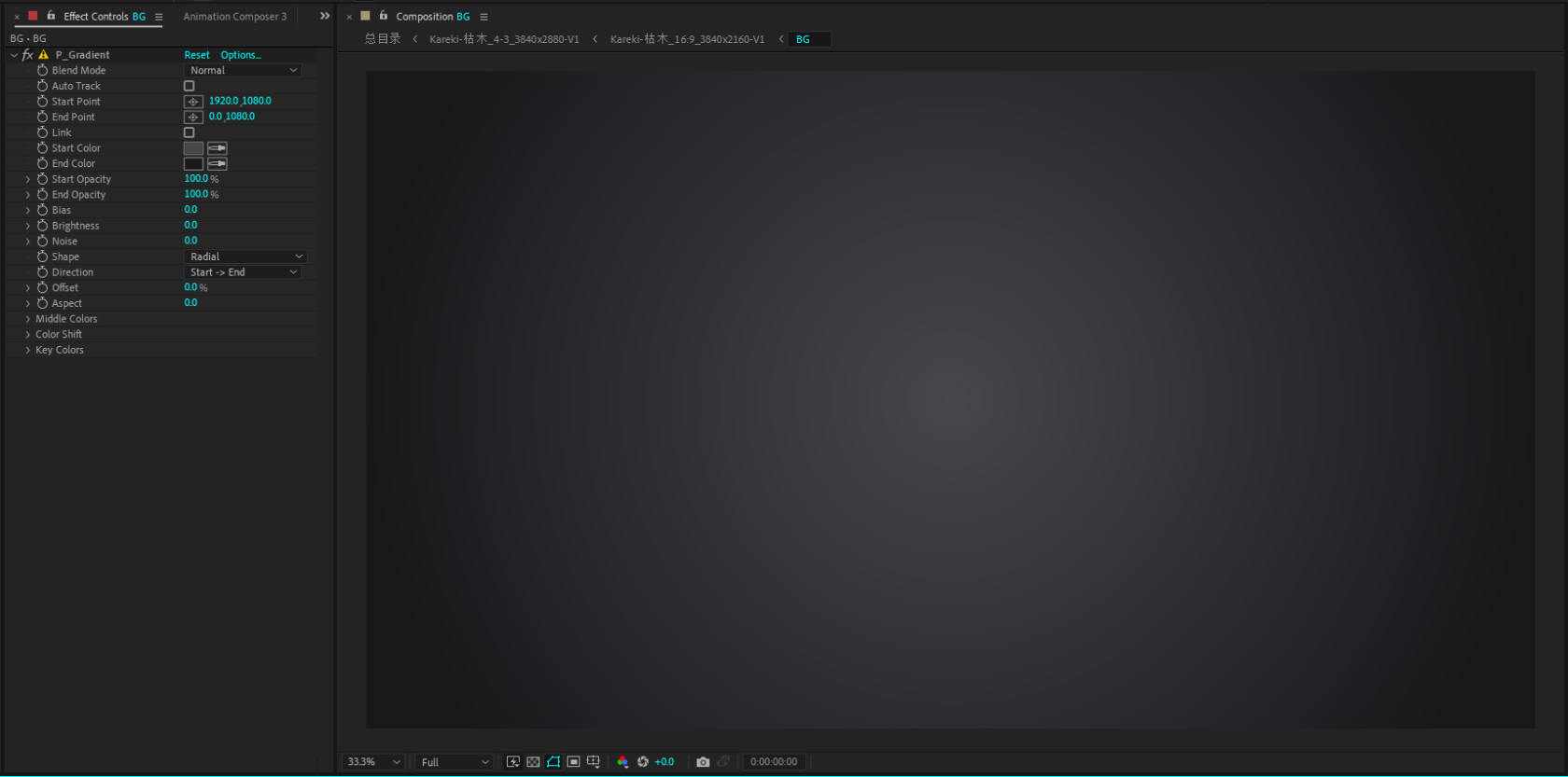
Task: Open the Start Color swatch
Action: click(193, 148)
